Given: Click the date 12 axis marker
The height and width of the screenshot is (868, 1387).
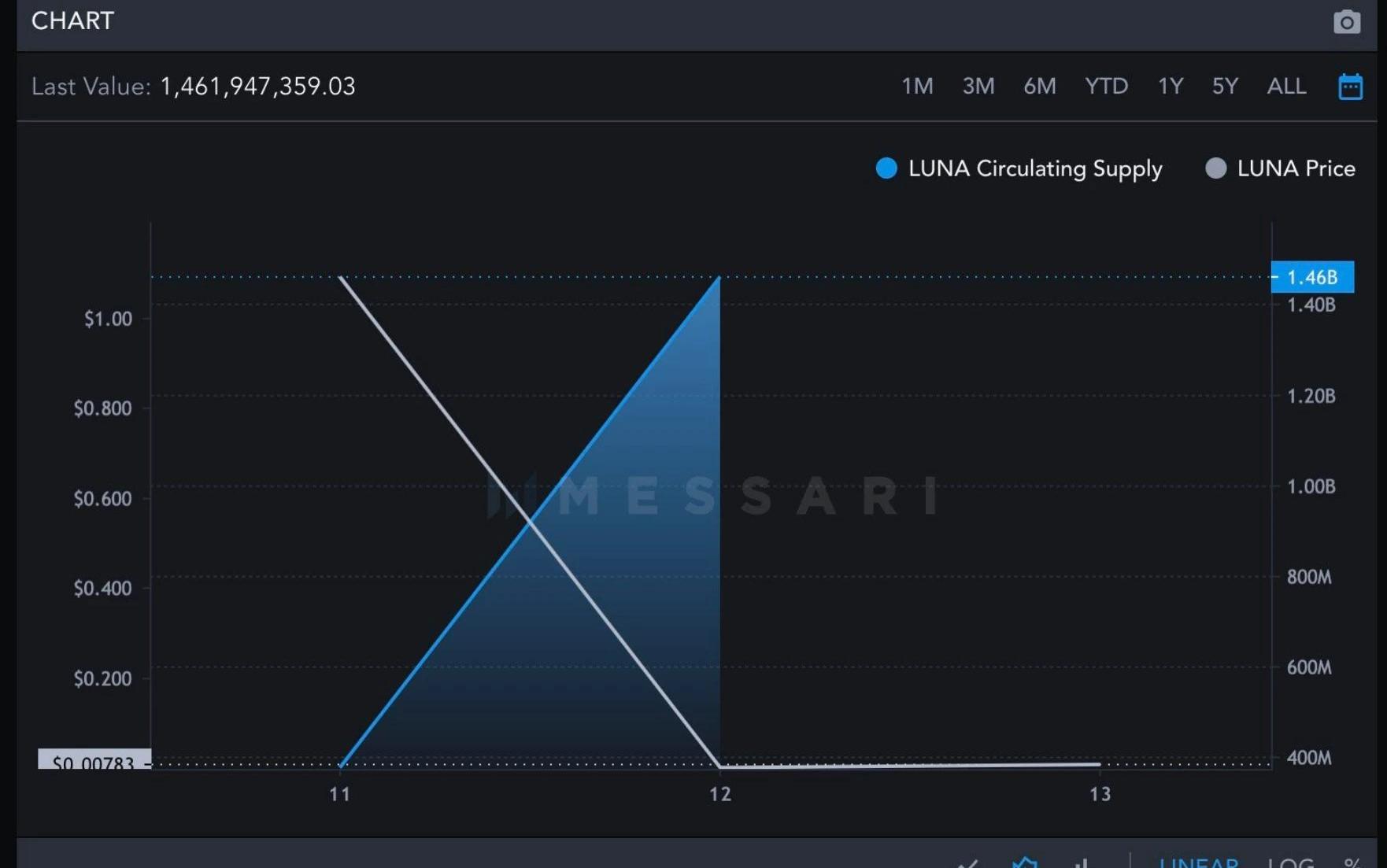Looking at the screenshot, I should (x=720, y=794).
